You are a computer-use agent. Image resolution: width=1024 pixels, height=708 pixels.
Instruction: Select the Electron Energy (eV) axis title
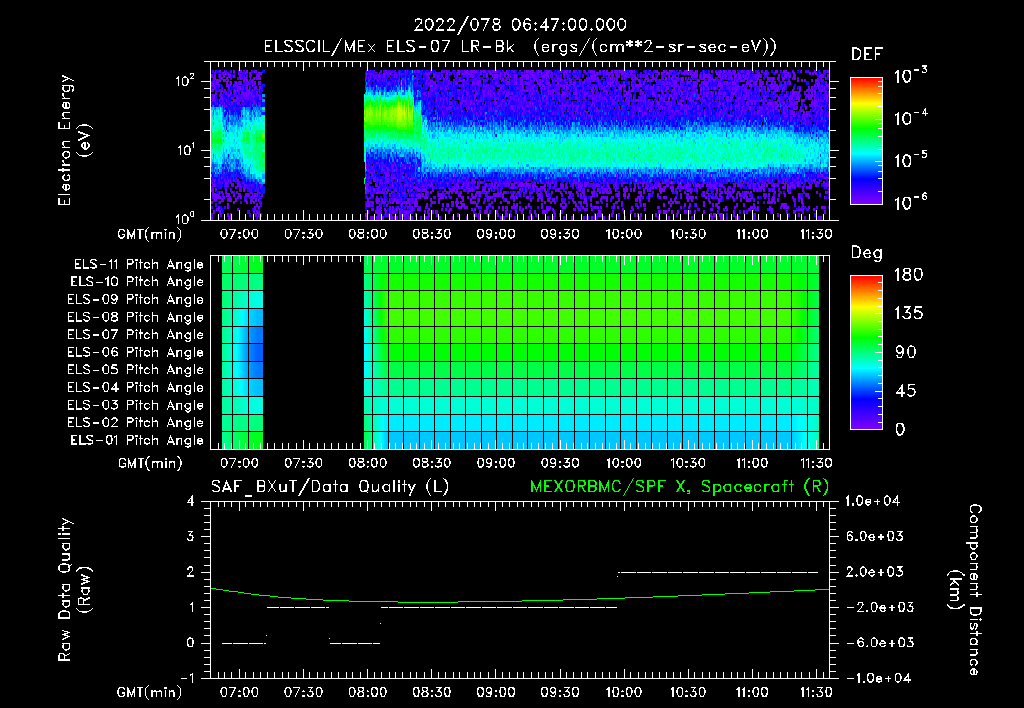tap(73, 140)
